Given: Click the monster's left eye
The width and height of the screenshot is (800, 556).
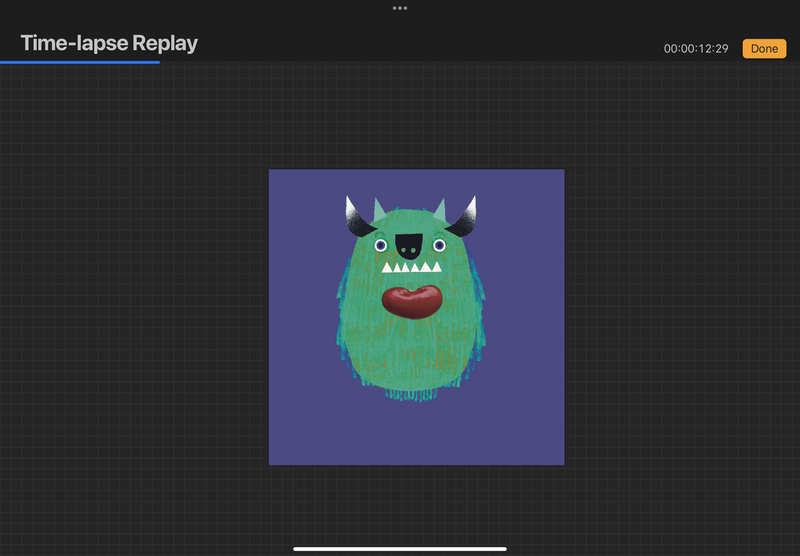Looking at the screenshot, I should coord(381,245).
